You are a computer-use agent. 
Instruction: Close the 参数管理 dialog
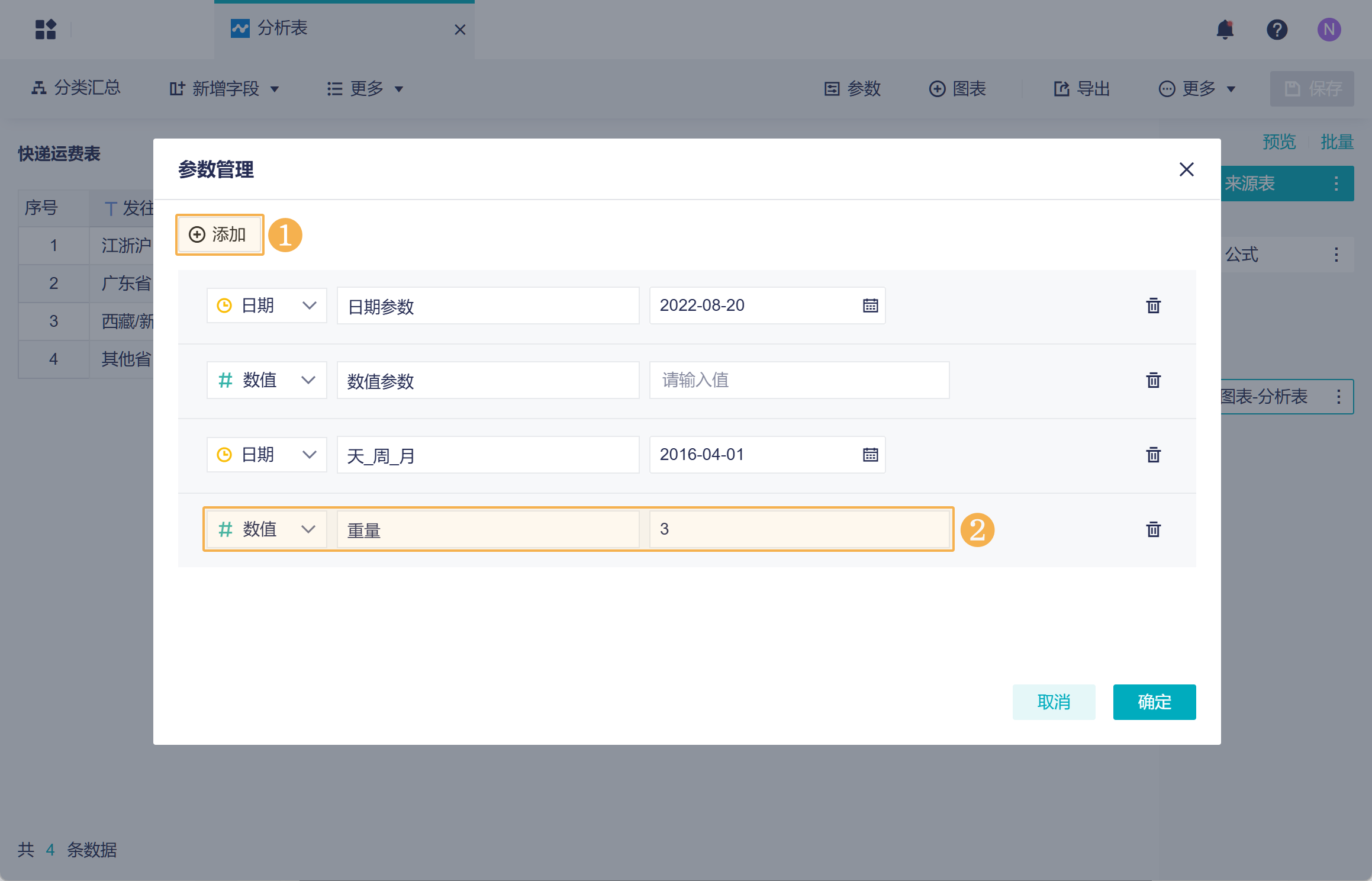coord(1186,169)
